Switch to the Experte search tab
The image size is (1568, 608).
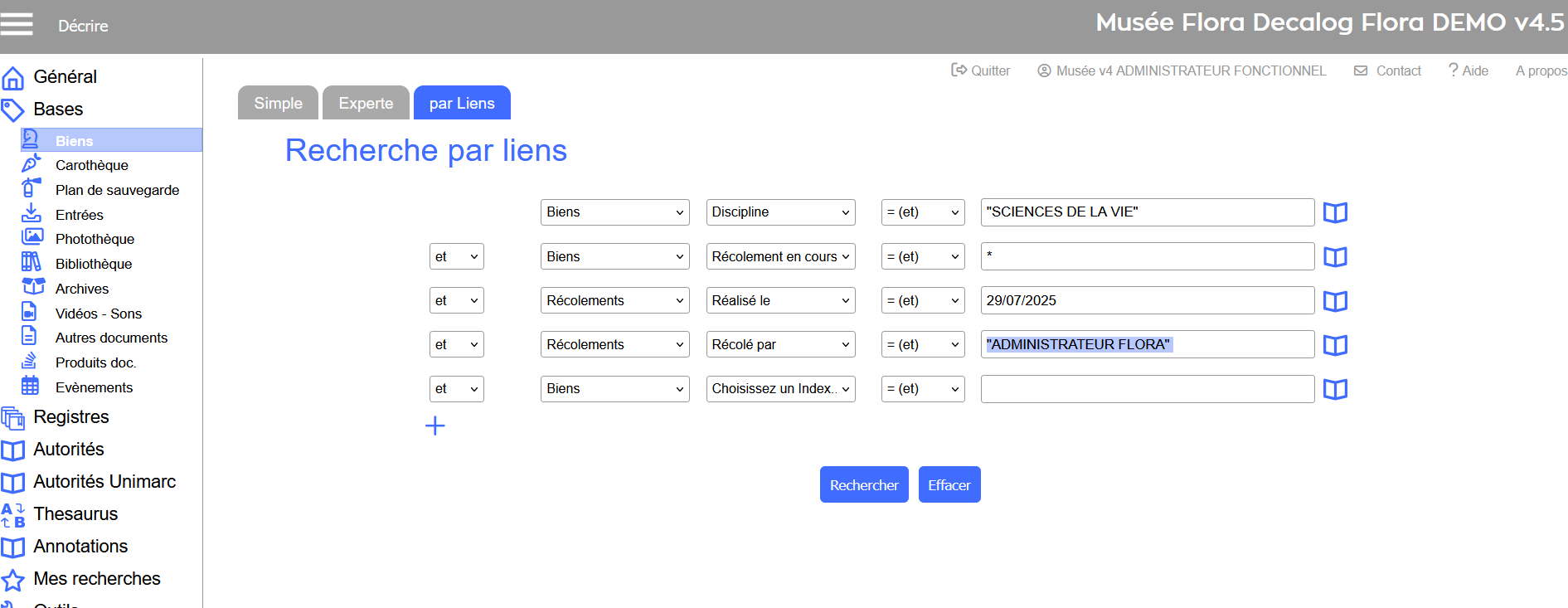366,104
